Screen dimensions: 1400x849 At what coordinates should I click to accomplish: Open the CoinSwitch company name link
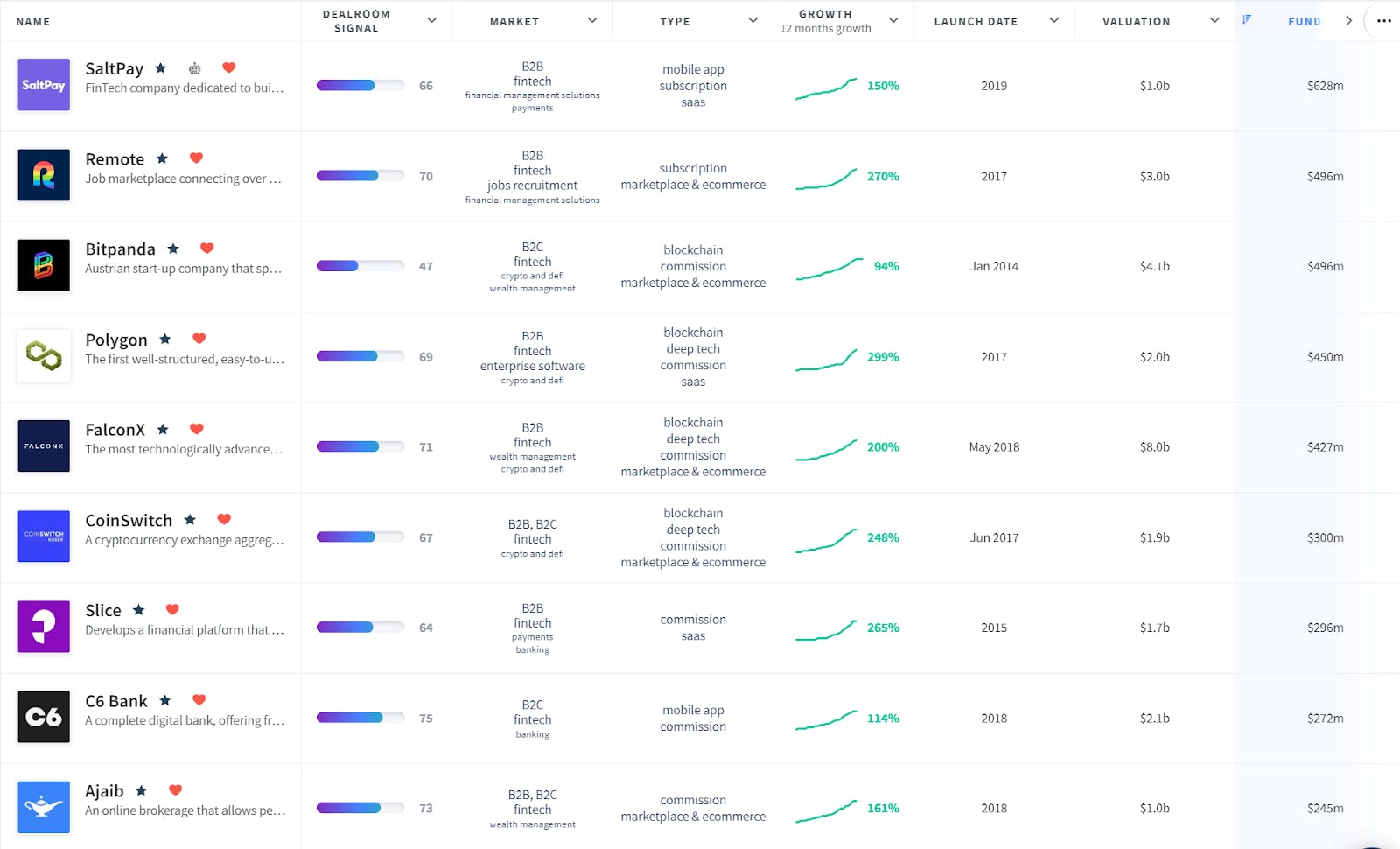pyautogui.click(x=129, y=520)
